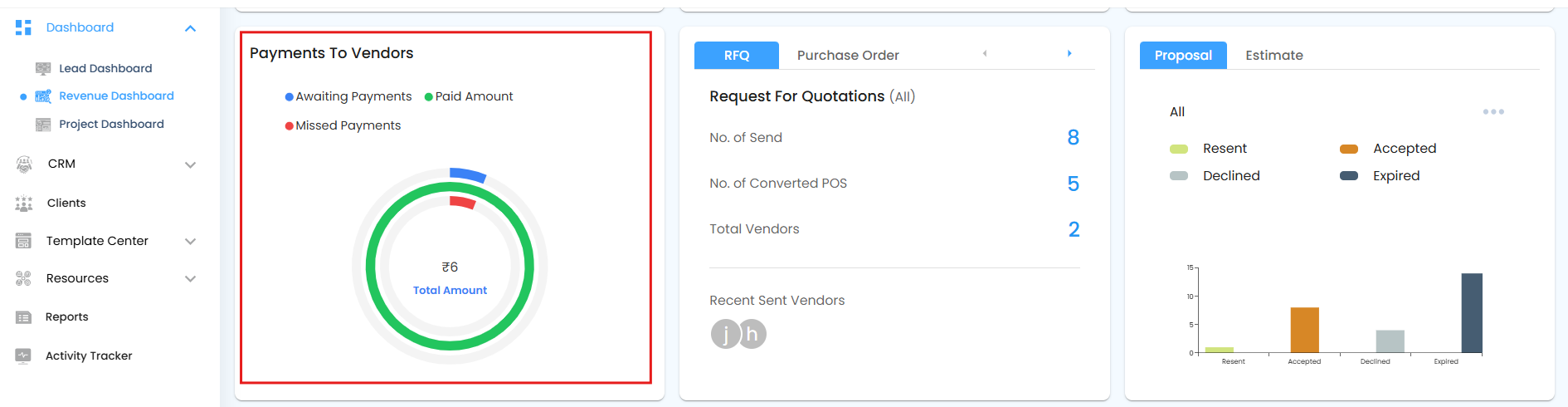Screen dimensions: 1568x407
Task: Collapse the Dashboard menu chevron
Action: [190, 28]
